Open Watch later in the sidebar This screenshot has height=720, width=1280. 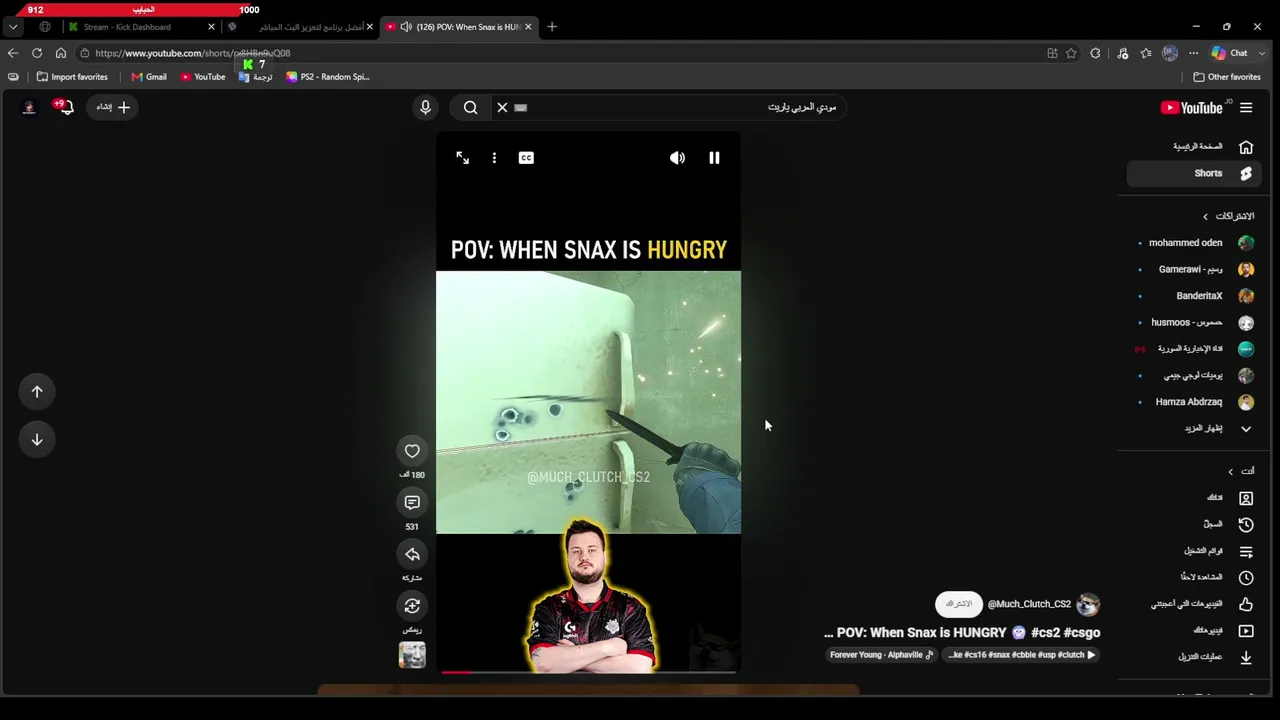point(1194,577)
